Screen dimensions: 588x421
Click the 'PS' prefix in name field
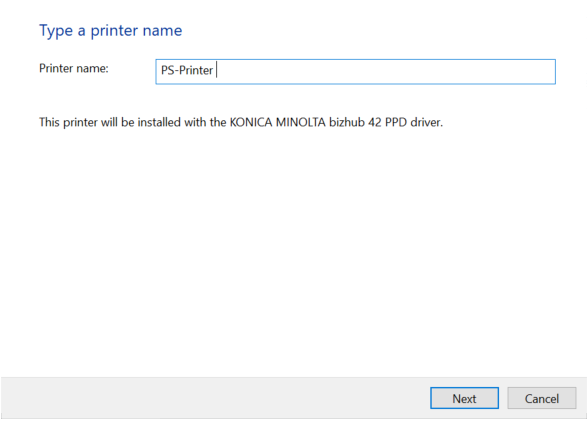pos(168,70)
